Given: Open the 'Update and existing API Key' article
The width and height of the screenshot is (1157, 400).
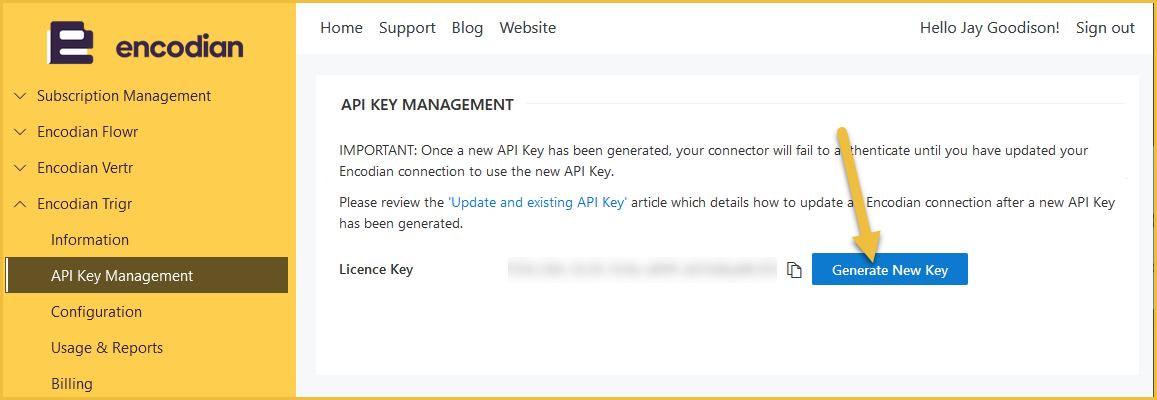Looking at the screenshot, I should pyautogui.click(x=538, y=202).
